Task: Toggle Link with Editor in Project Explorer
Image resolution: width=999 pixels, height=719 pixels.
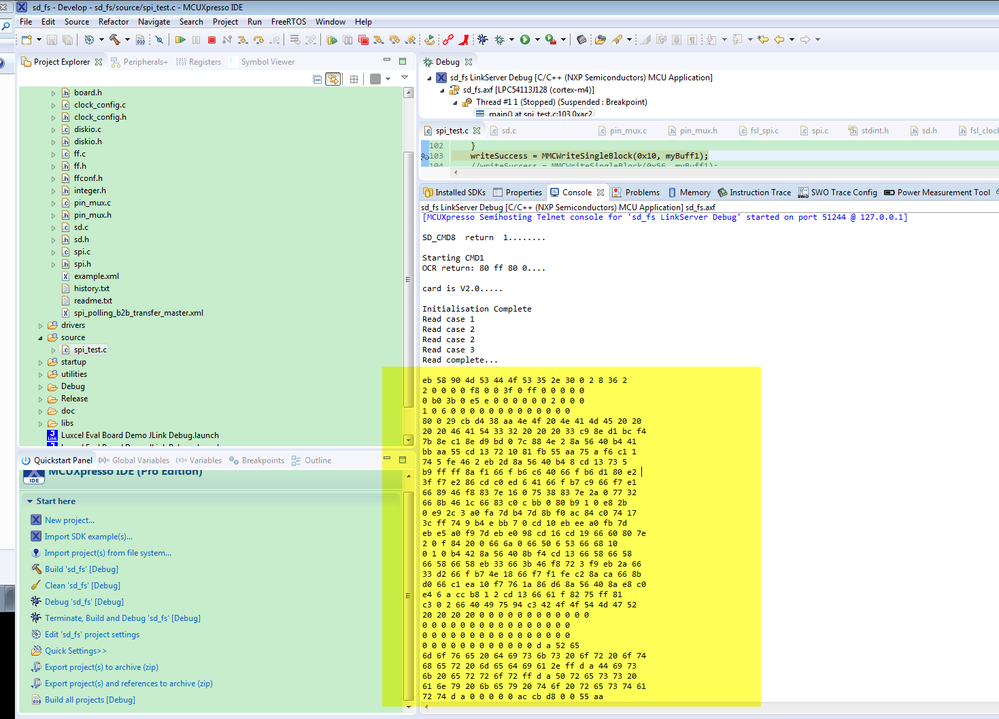Action: pos(333,79)
